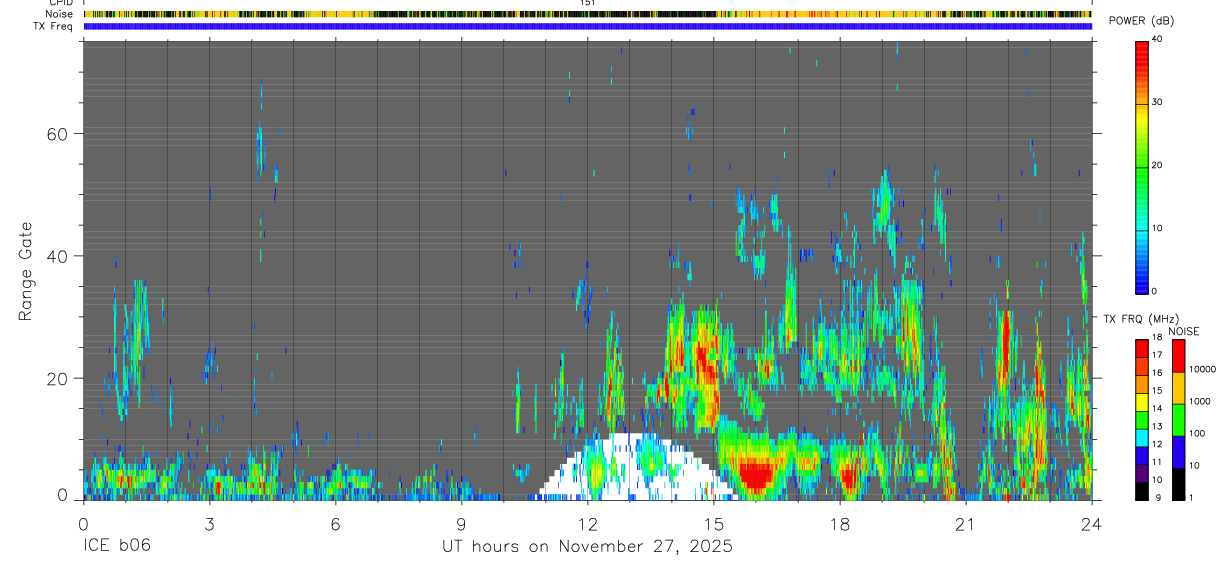The width and height of the screenshot is (1228, 567).
Task: Click the 'NOISE' legend title
Action: [x=1184, y=331]
